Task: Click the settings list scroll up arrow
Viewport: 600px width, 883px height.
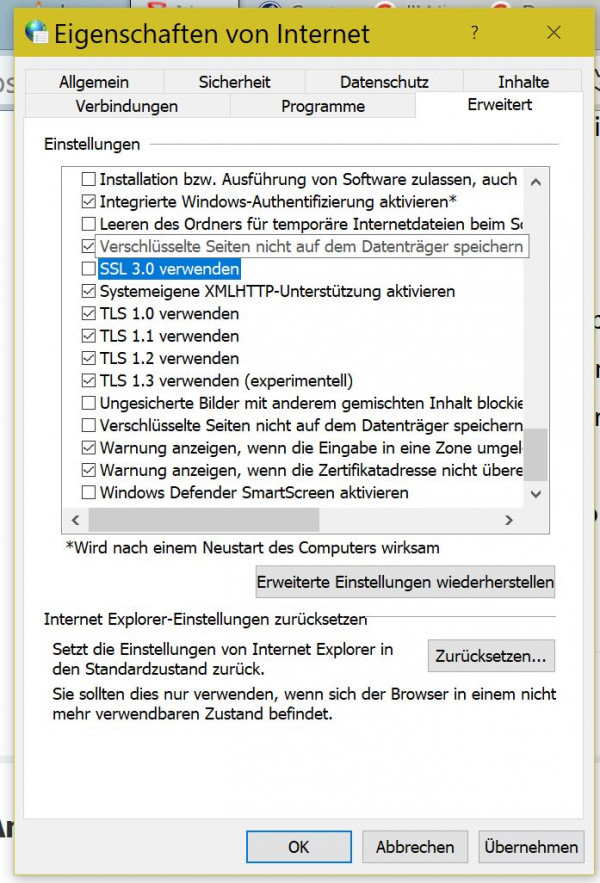Action: pos(536,182)
